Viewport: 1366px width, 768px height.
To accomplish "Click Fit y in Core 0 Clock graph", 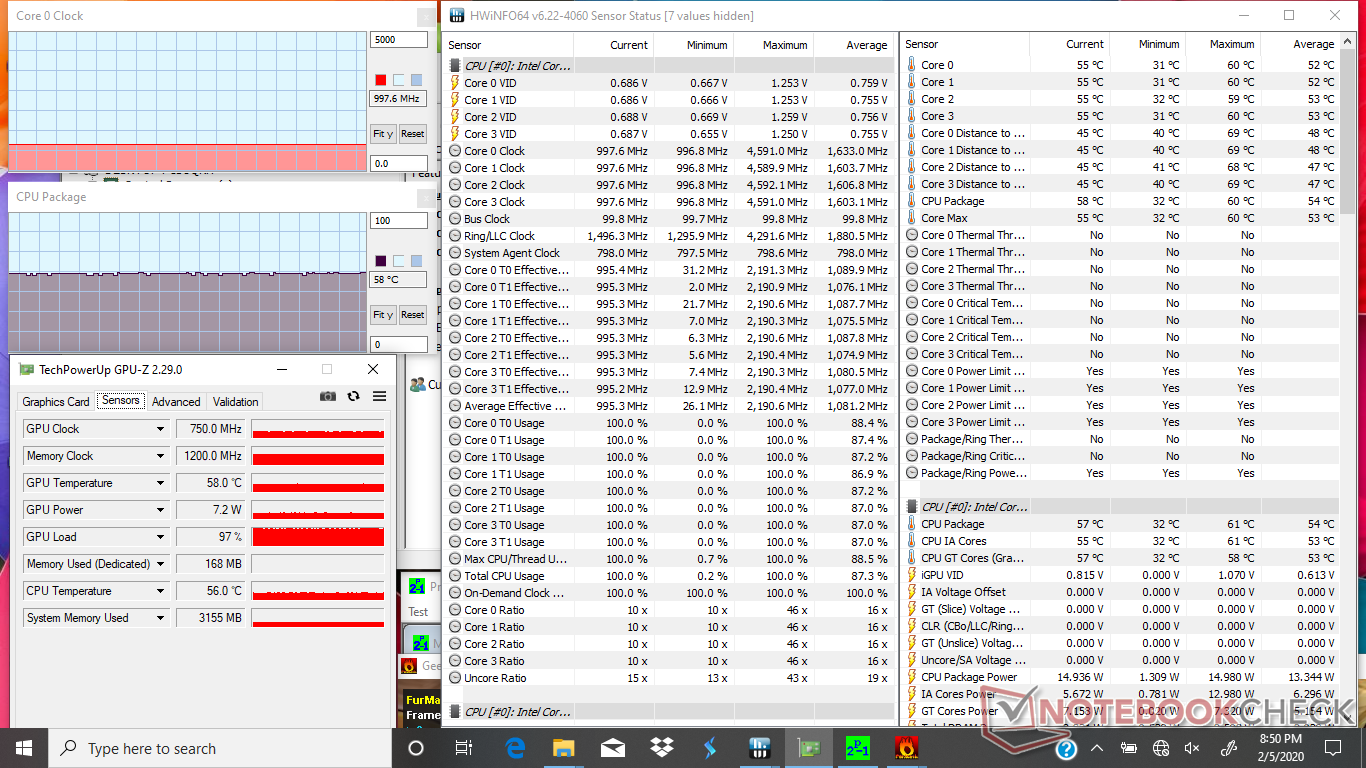I will pyautogui.click(x=381, y=134).
